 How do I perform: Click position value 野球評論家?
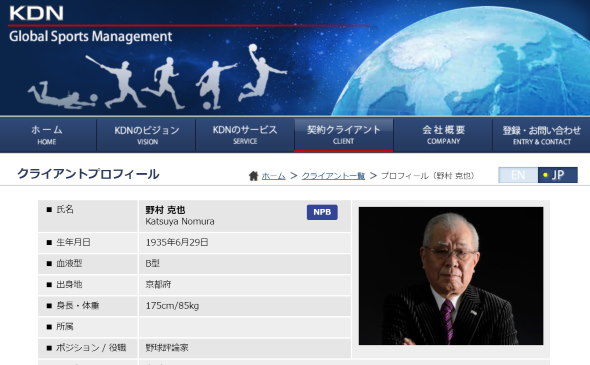click(167, 348)
